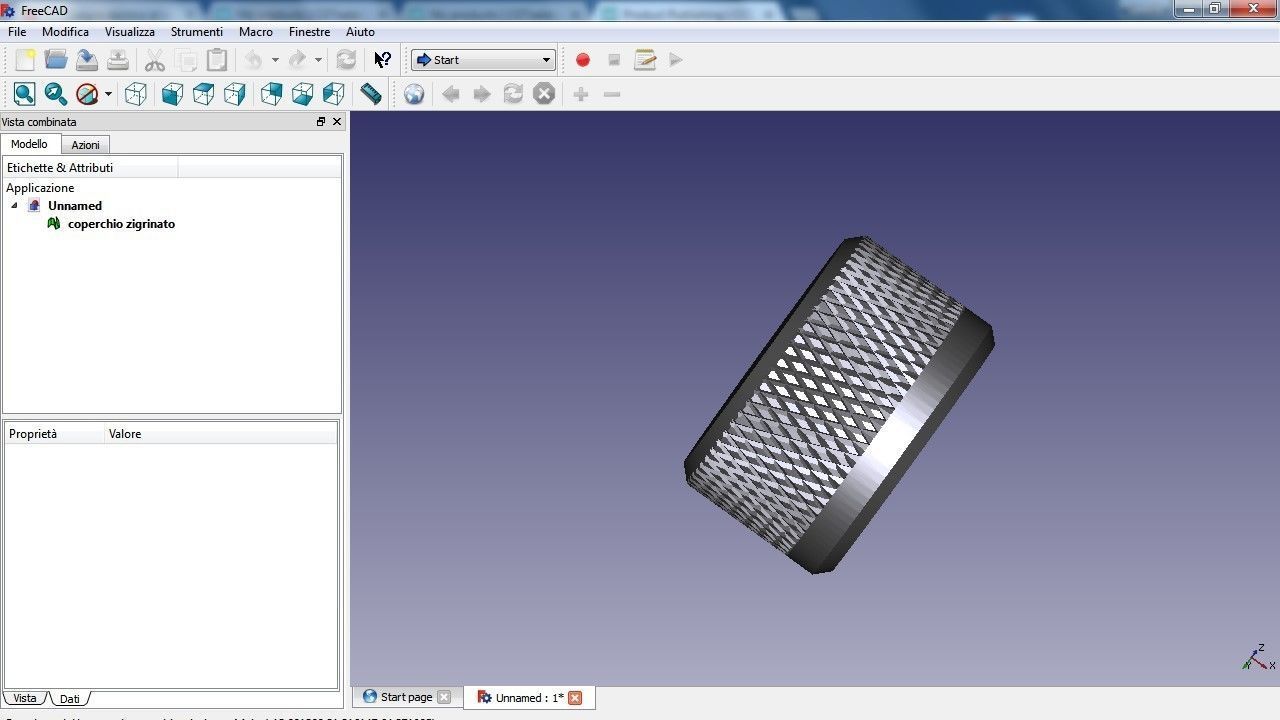Click the Print icon
The height and width of the screenshot is (720, 1280).
[118, 60]
